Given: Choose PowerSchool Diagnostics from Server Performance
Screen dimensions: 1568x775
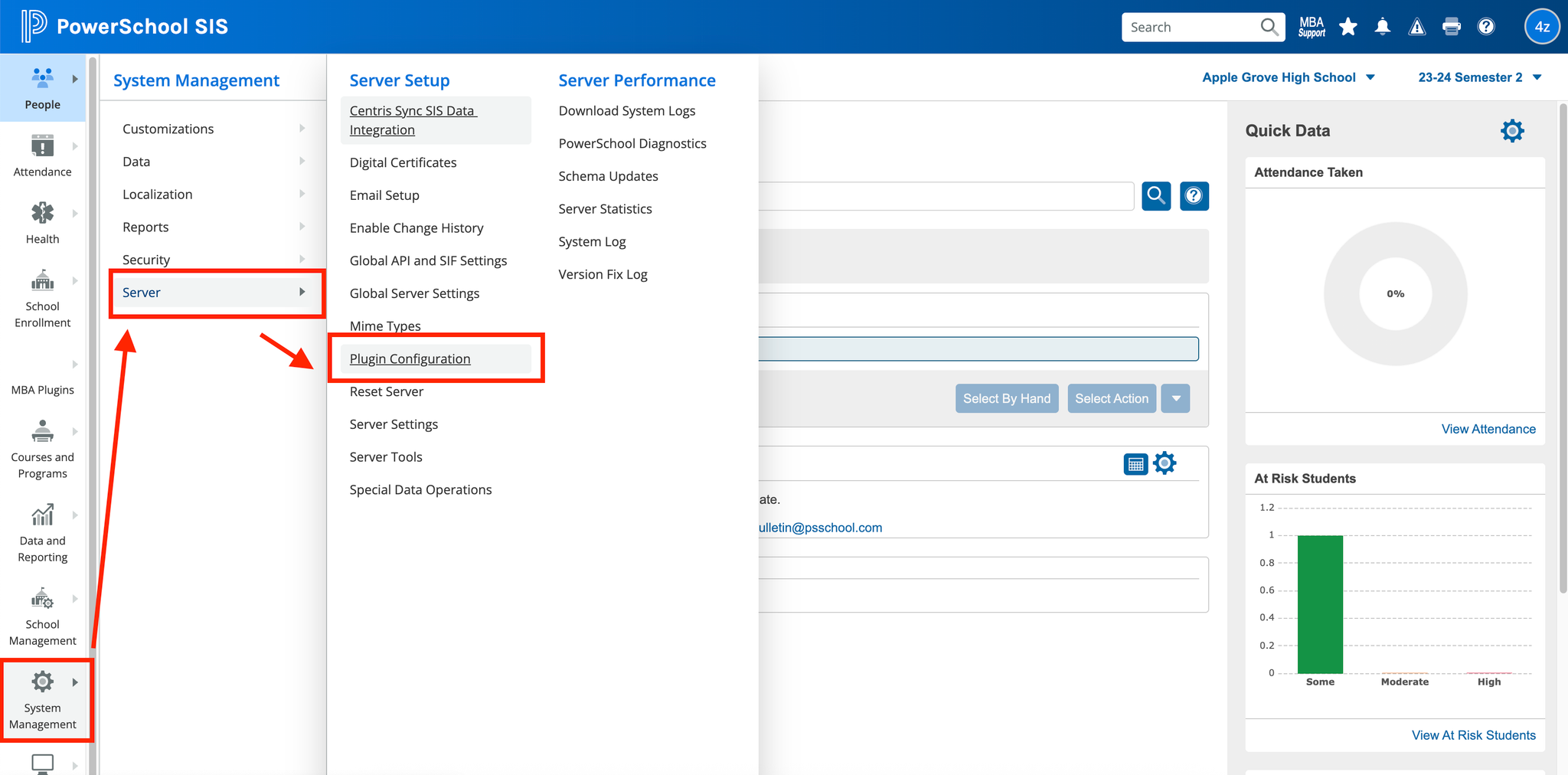Looking at the screenshot, I should click(x=632, y=143).
